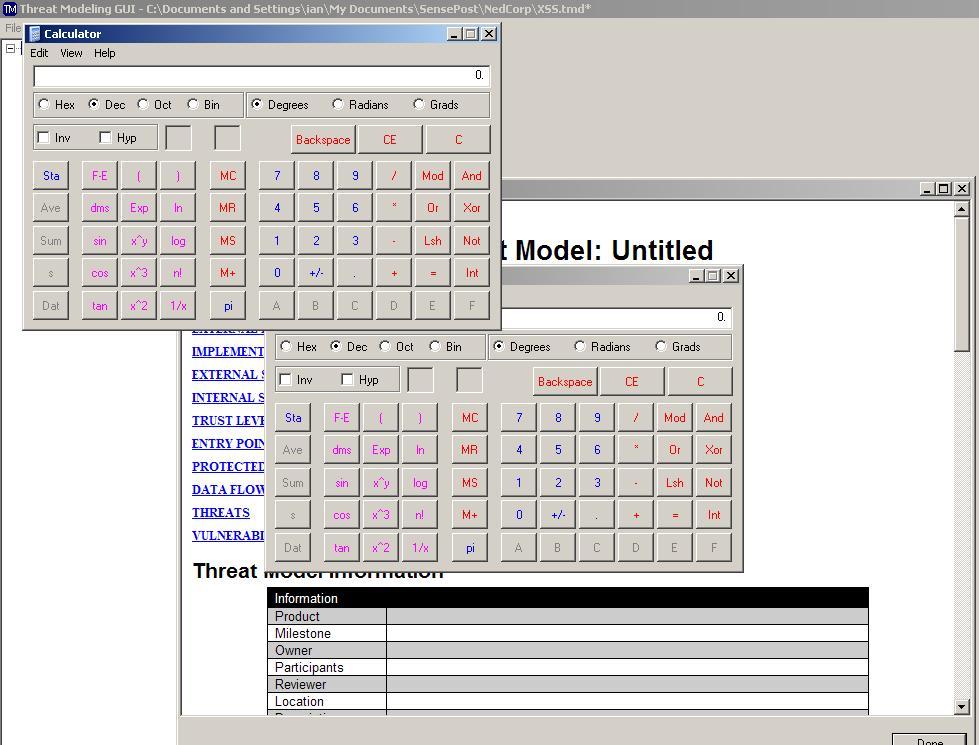Click the x^2 squaring key
Viewport: 979px width, 745px height.
point(138,305)
